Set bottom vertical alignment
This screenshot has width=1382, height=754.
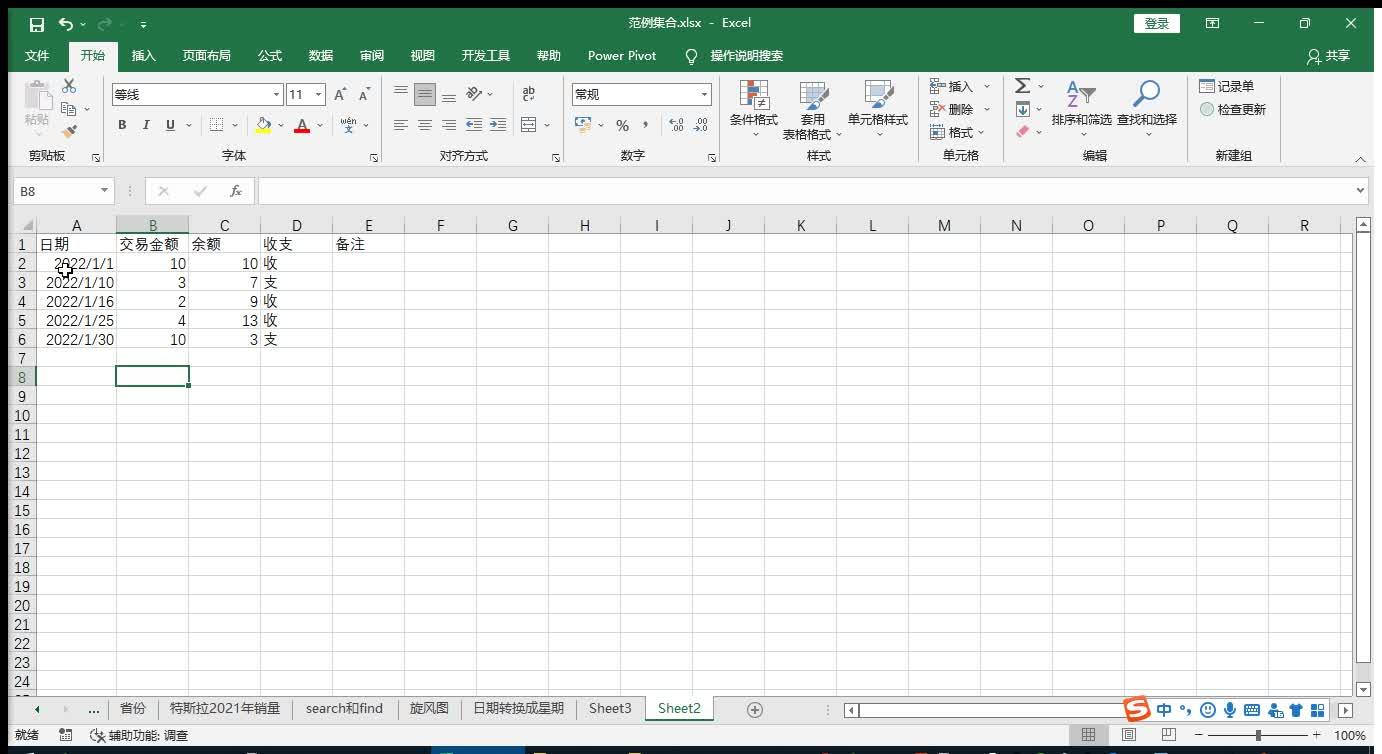tap(449, 95)
